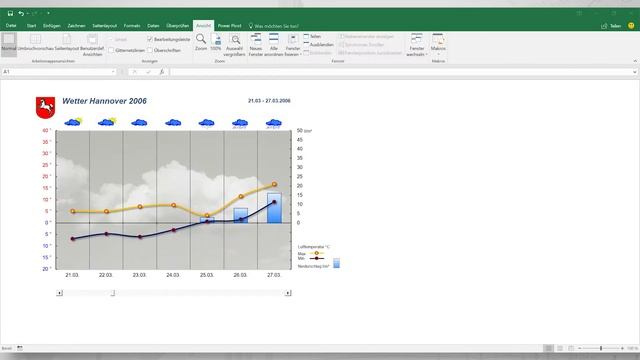Click the Save icon in the quick access toolbar
This screenshot has width=640, height=360.
pyautogui.click(x=10, y=13)
